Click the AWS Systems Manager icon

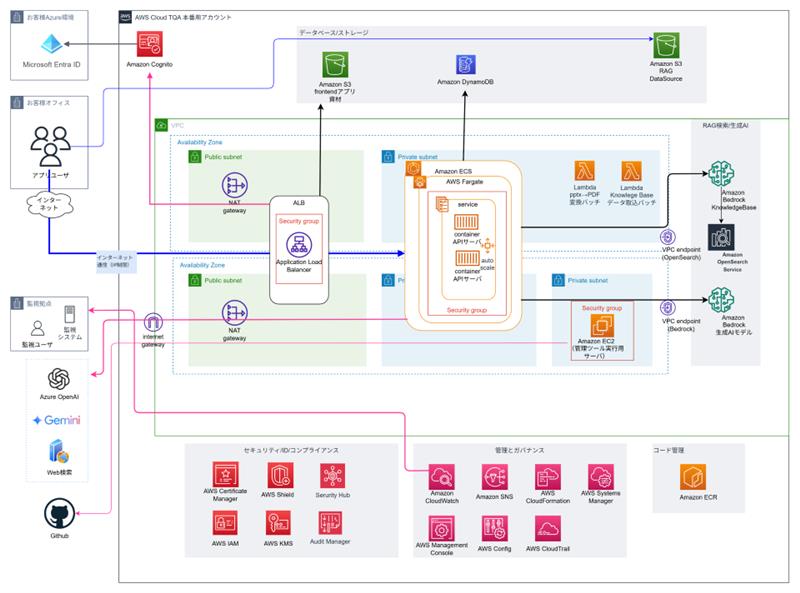(601, 476)
